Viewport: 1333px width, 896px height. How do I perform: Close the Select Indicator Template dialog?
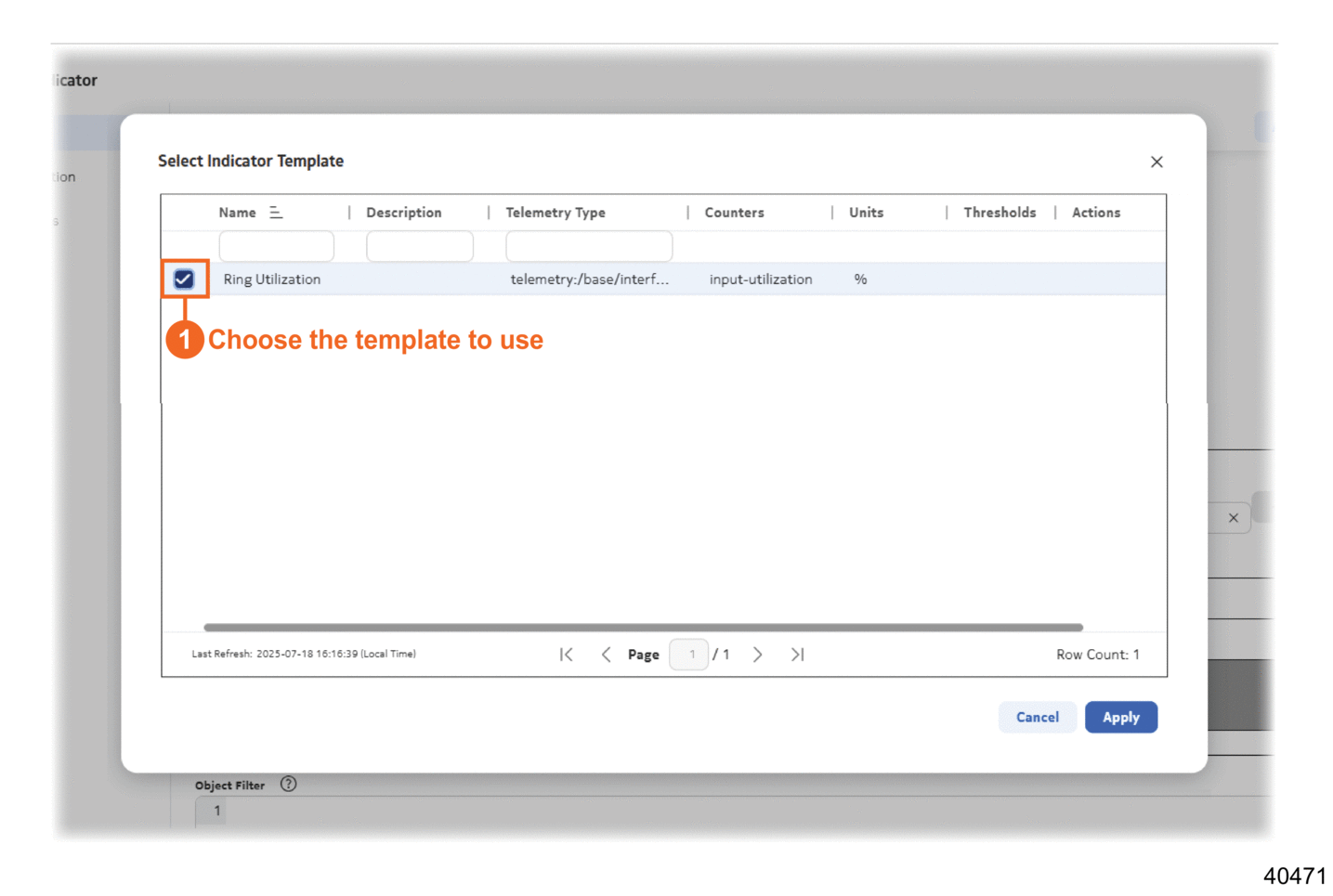pos(1156,162)
